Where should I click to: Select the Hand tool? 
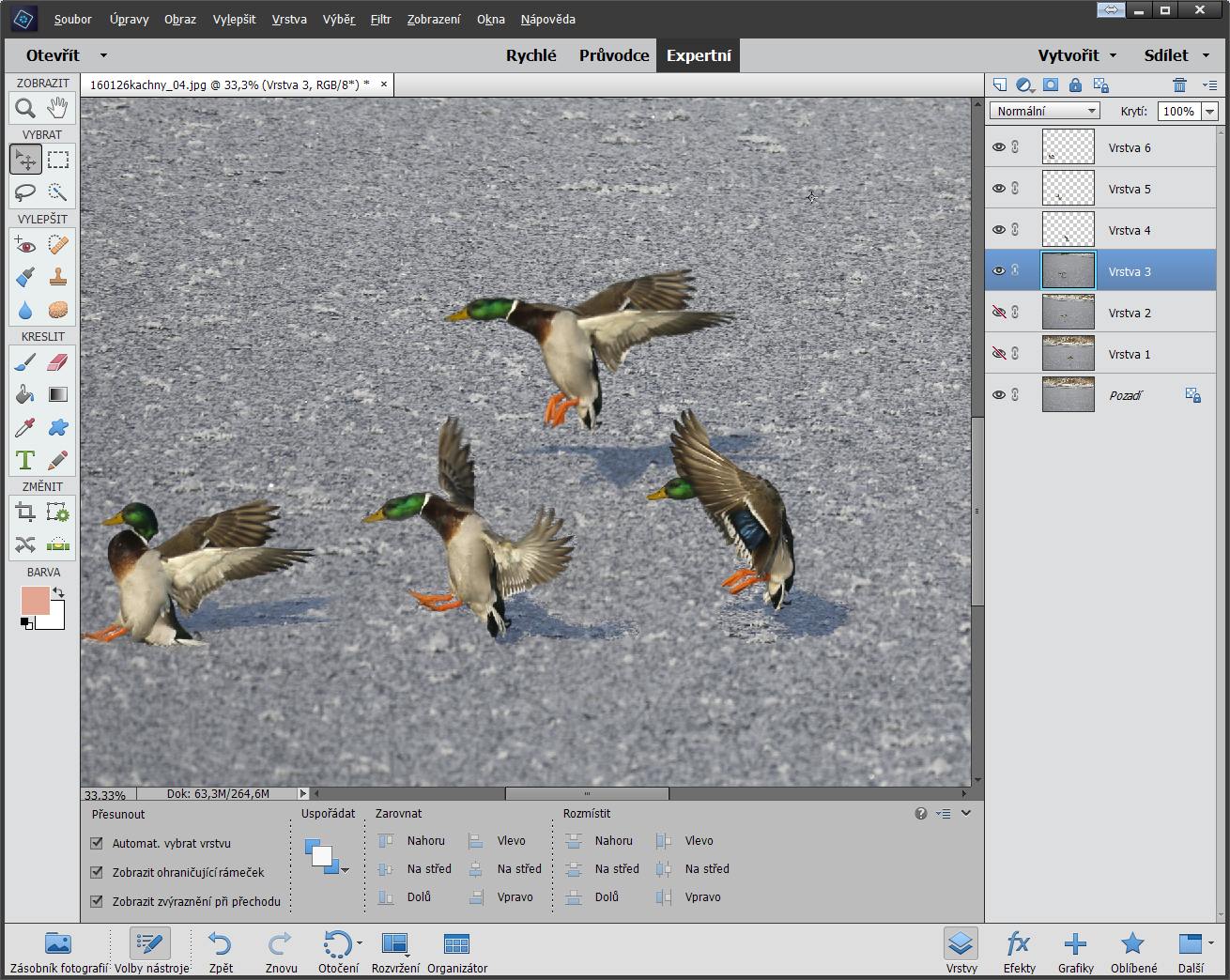(58, 108)
